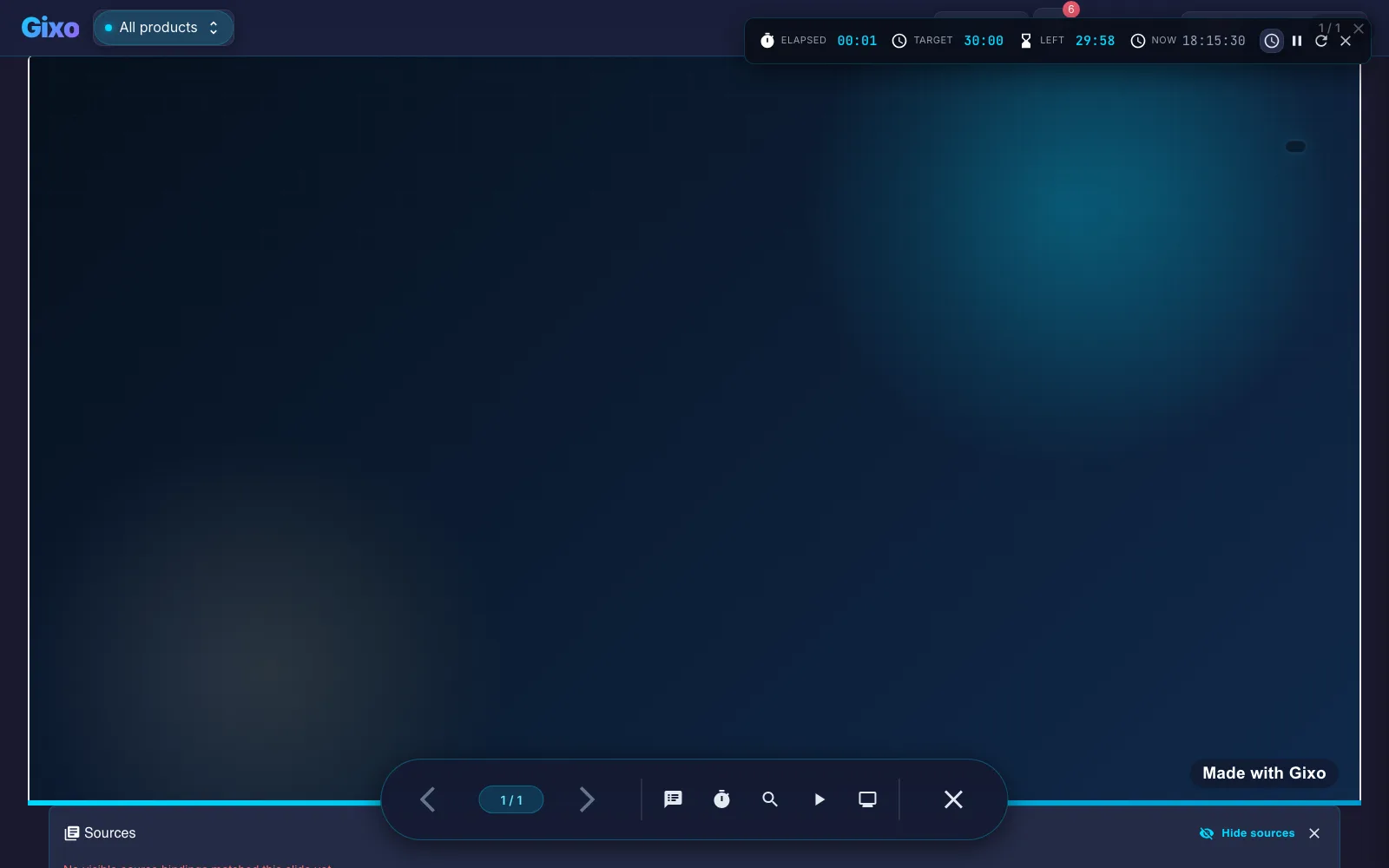Click the Made with Gixo badge
This screenshot has height=868, width=1389.
point(1264,773)
